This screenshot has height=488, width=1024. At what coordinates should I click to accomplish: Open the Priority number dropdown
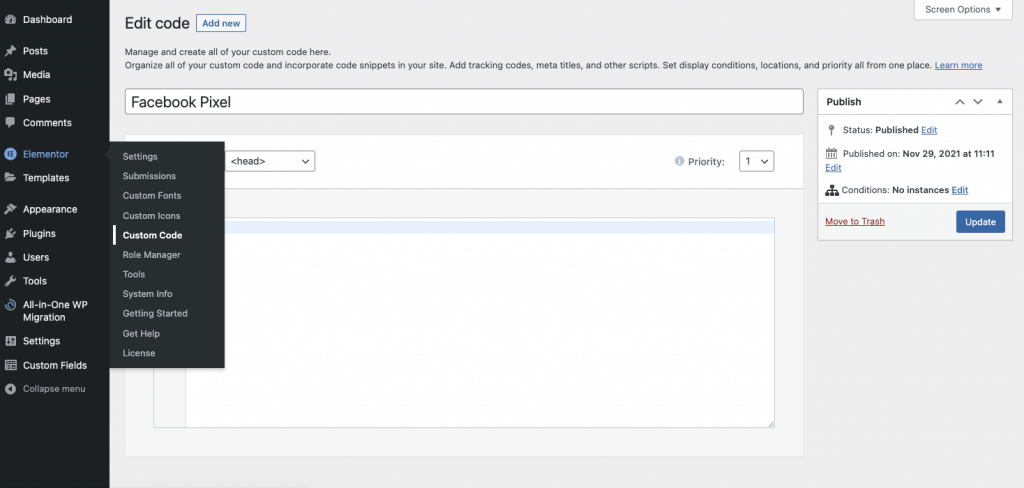756,161
